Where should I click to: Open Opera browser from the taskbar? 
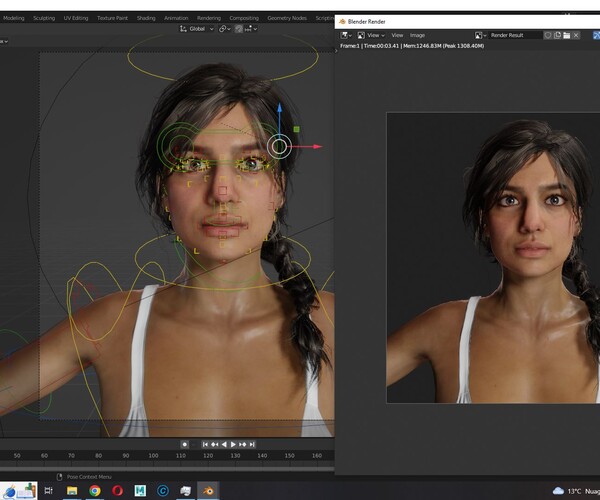click(117, 490)
